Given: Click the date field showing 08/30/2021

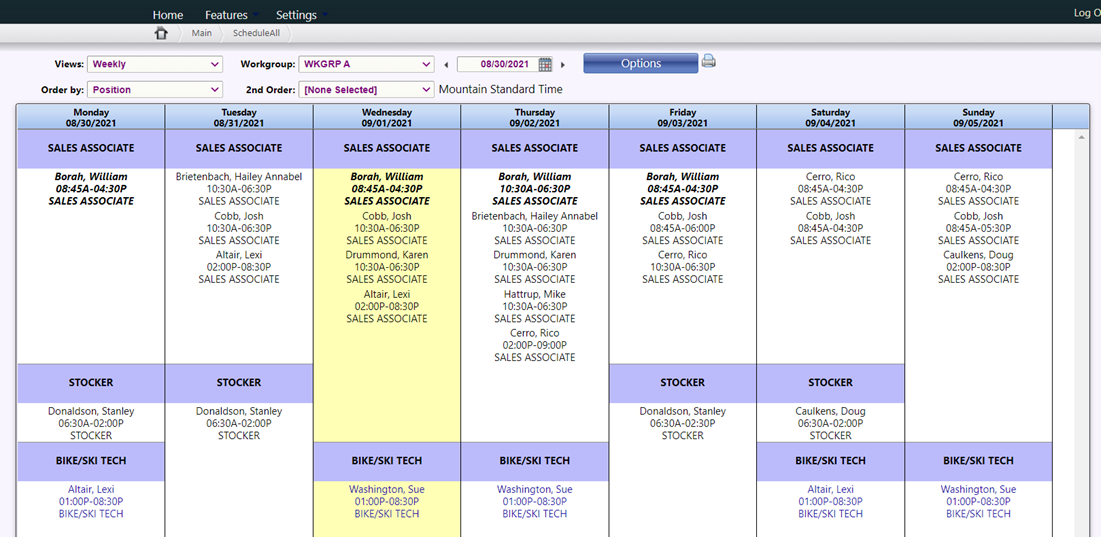Looking at the screenshot, I should (x=497, y=64).
